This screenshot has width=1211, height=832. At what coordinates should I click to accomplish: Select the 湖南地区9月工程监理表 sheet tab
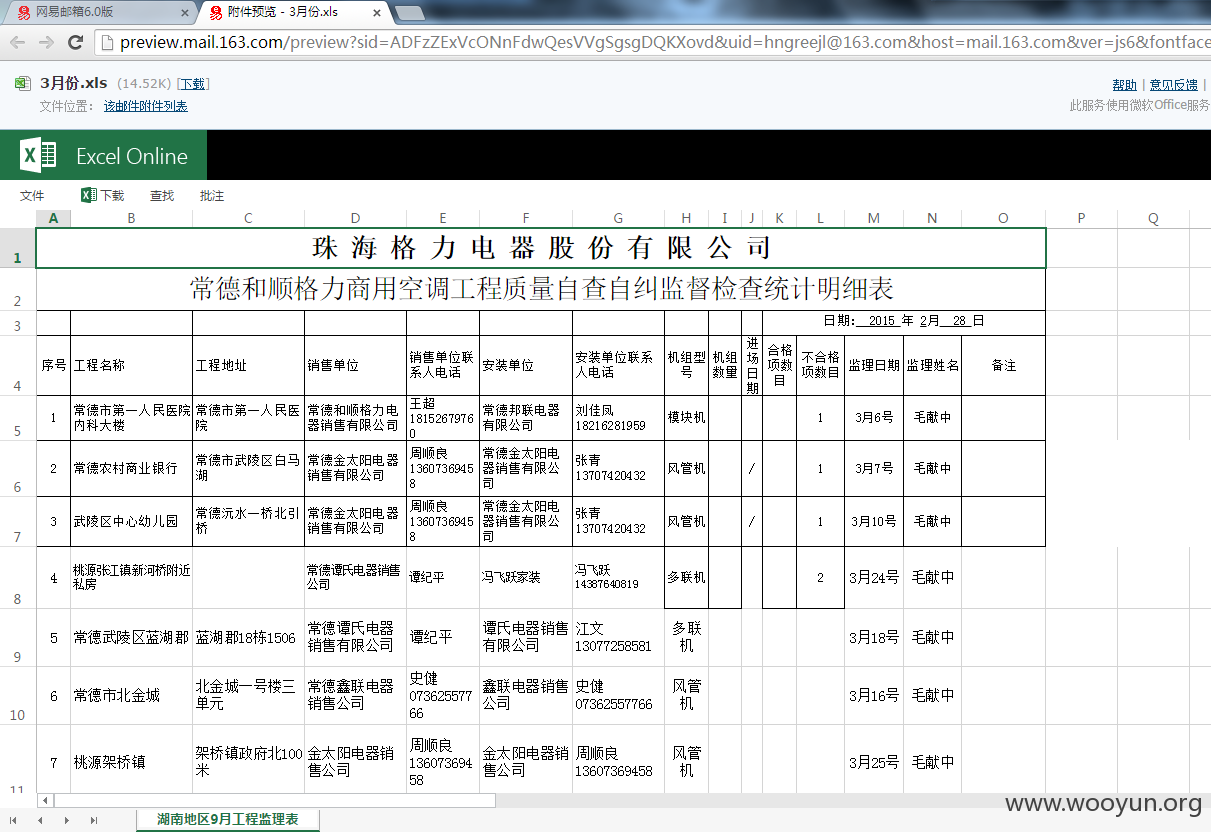pos(228,820)
